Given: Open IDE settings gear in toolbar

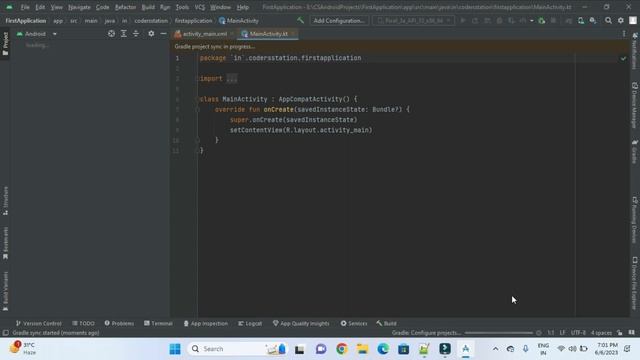Looking at the screenshot, I should [x=620, y=20].
